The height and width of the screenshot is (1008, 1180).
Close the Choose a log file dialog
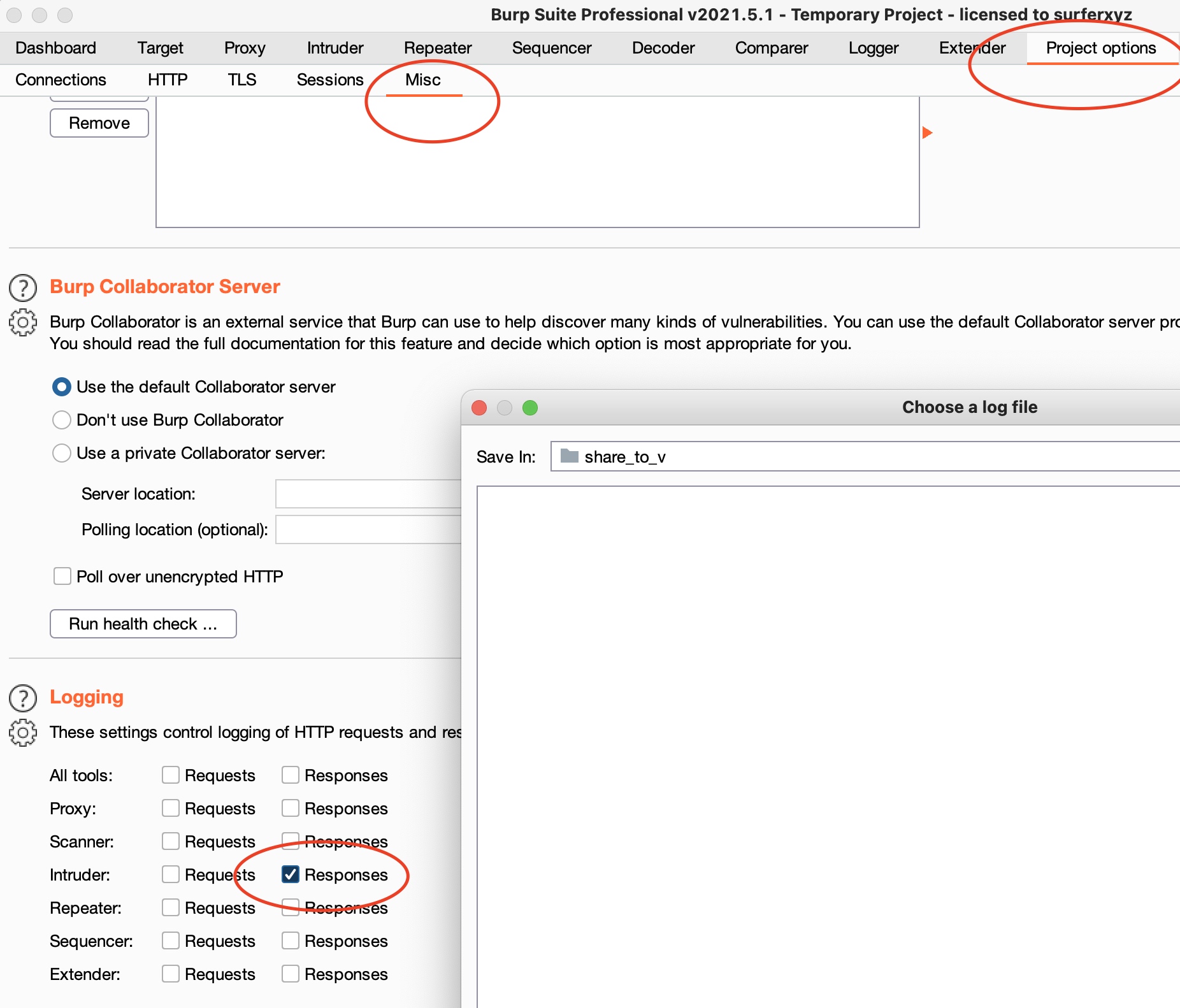click(x=479, y=408)
